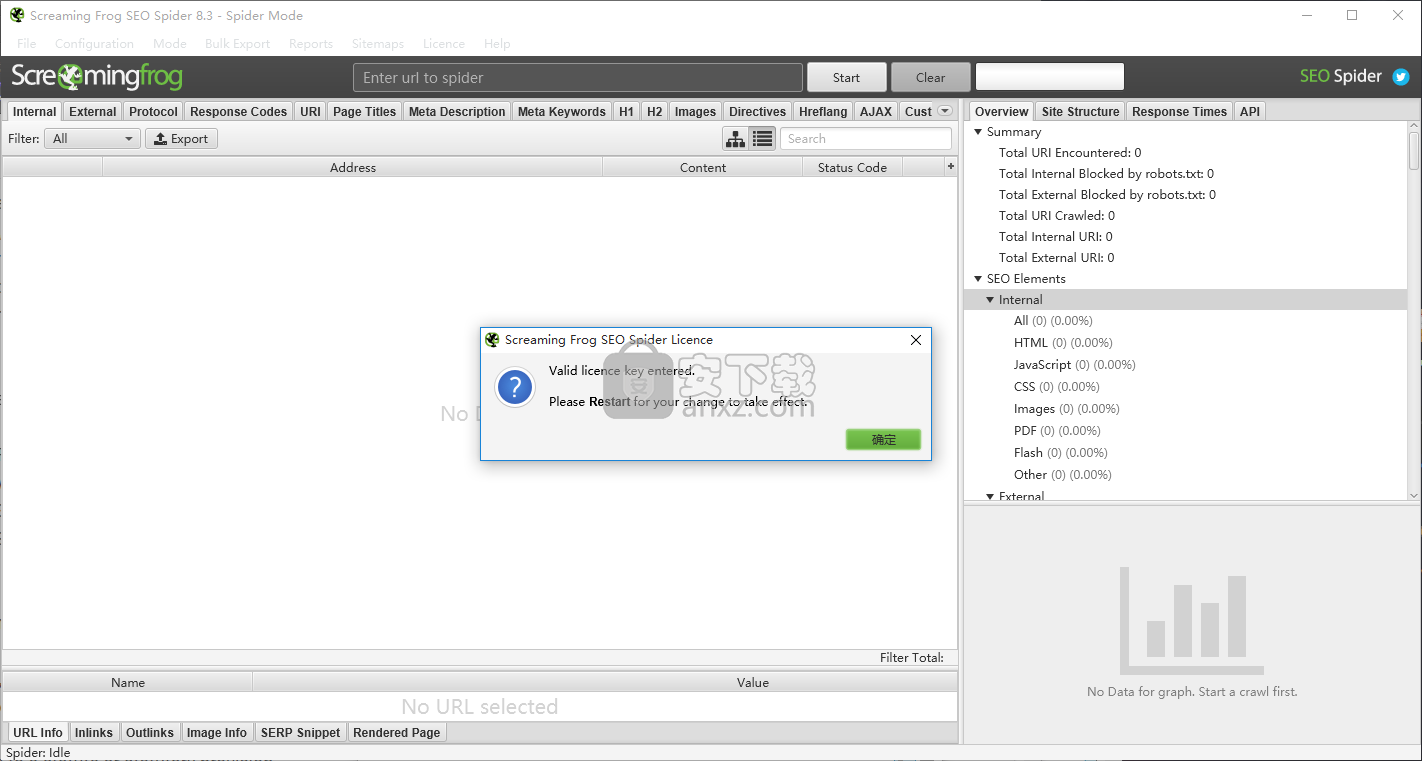
Task: Open the tab overflow dropdown arrow
Action: (945, 111)
